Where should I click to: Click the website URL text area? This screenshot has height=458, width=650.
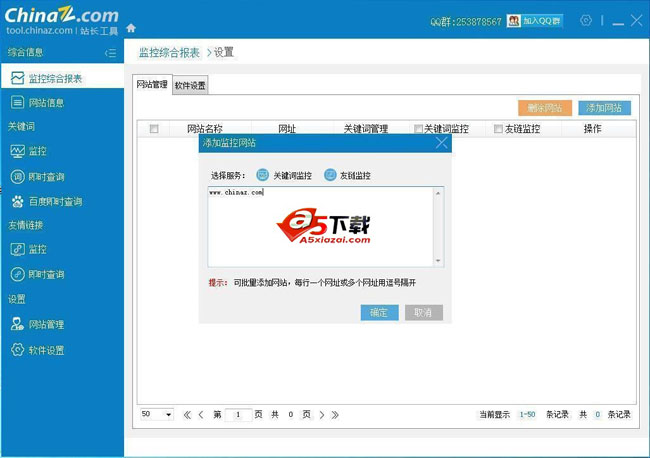point(320,227)
